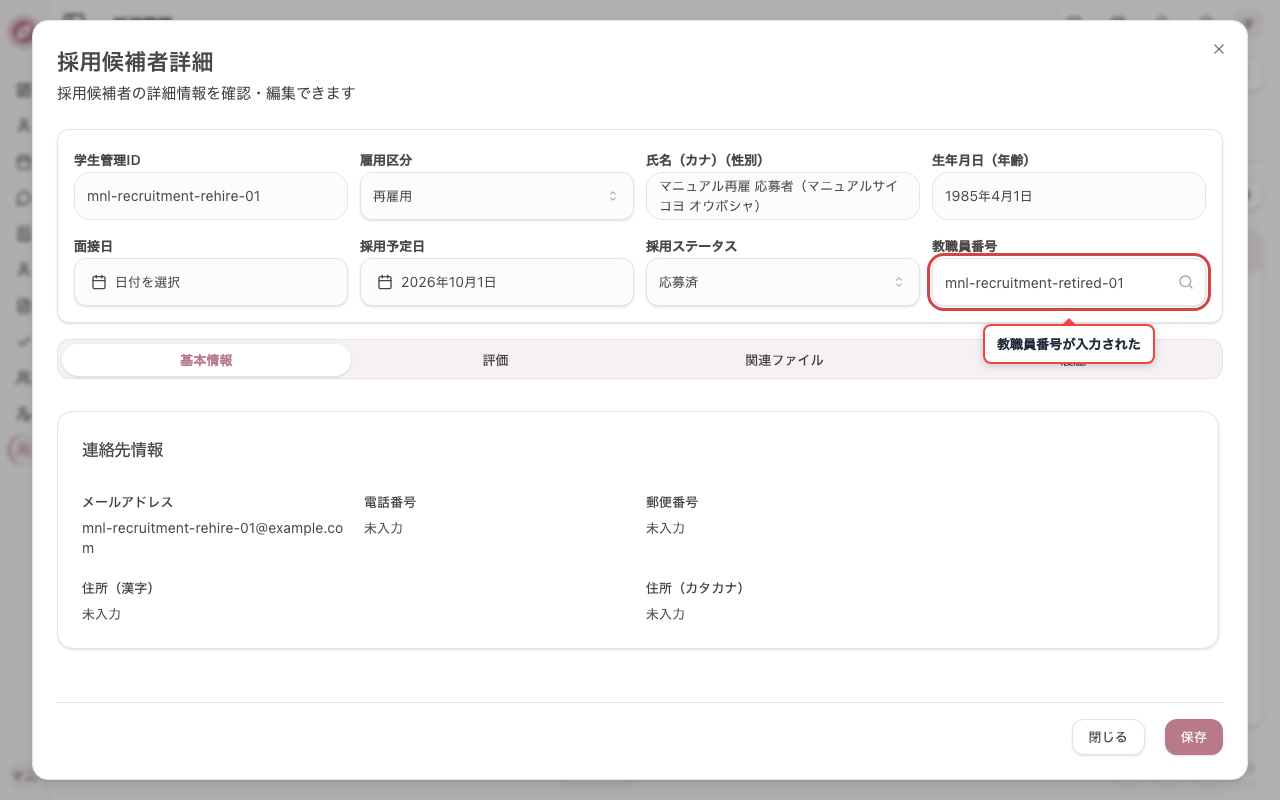Open the 雇用区分 dropdown showing 再雇用
Image resolution: width=1280 pixels, height=800 pixels.
[497, 196]
